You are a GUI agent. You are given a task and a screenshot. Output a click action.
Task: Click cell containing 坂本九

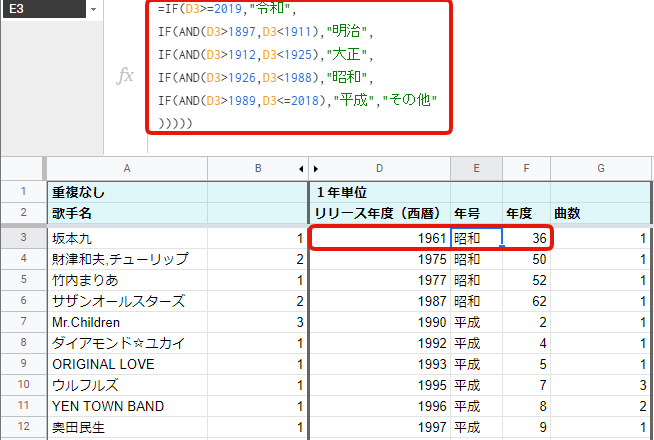pyautogui.click(x=126, y=238)
